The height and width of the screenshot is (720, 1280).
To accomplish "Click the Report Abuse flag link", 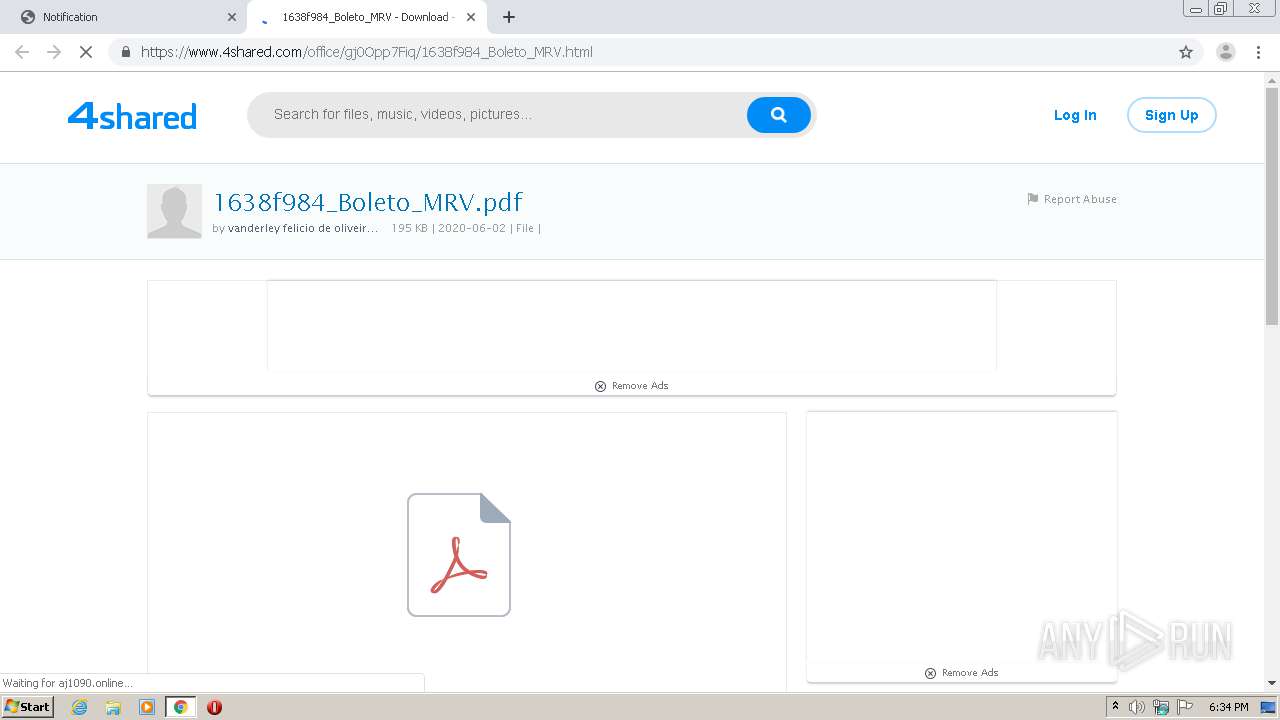I will (1072, 199).
